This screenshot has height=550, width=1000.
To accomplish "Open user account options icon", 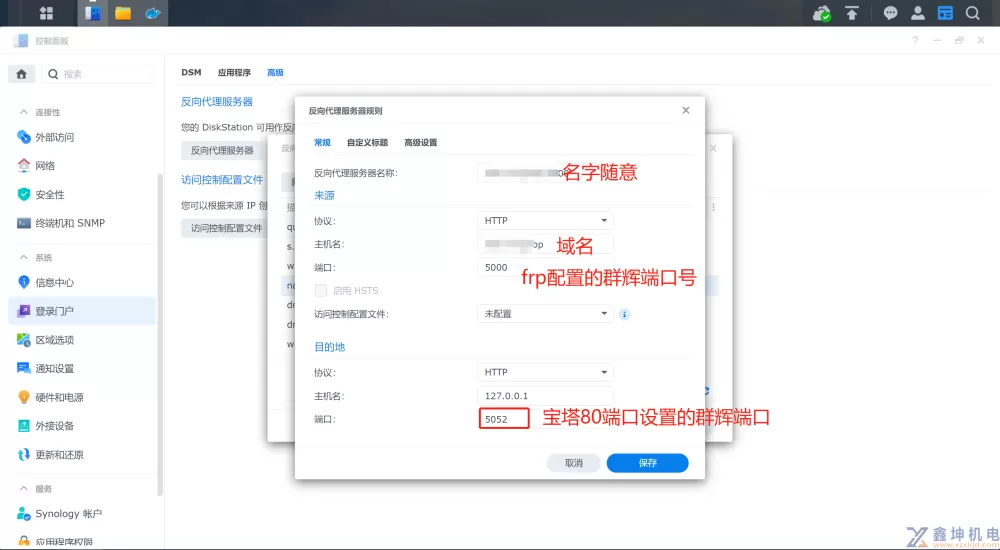I will click(x=918, y=13).
